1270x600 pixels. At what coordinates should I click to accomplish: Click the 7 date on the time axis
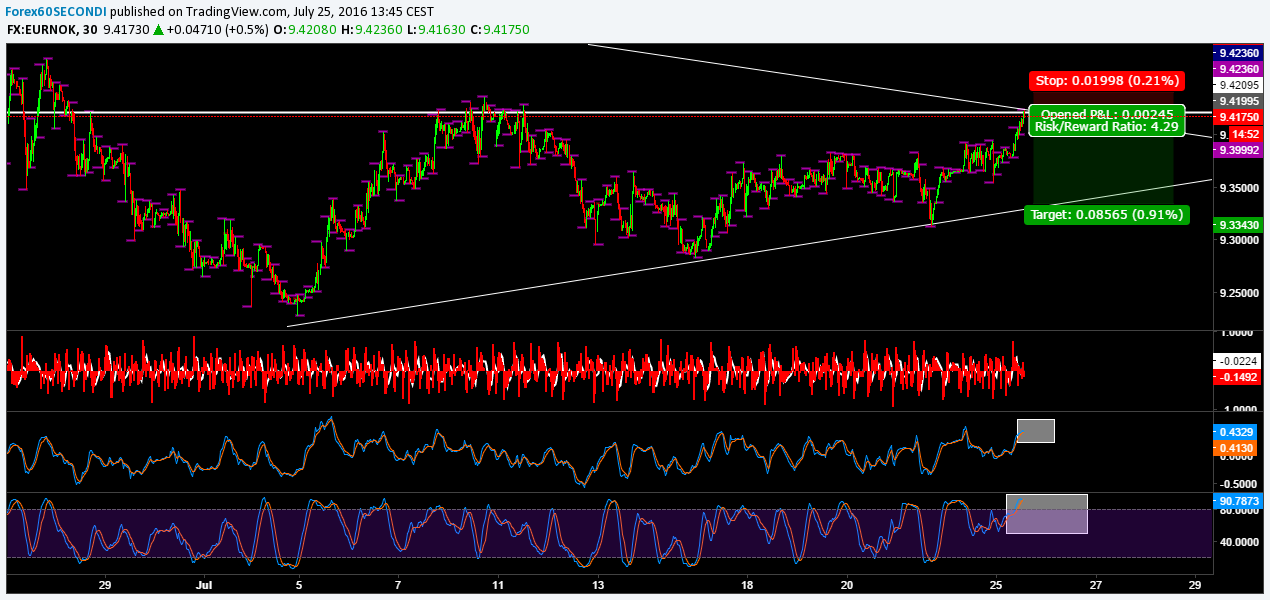(x=397, y=584)
